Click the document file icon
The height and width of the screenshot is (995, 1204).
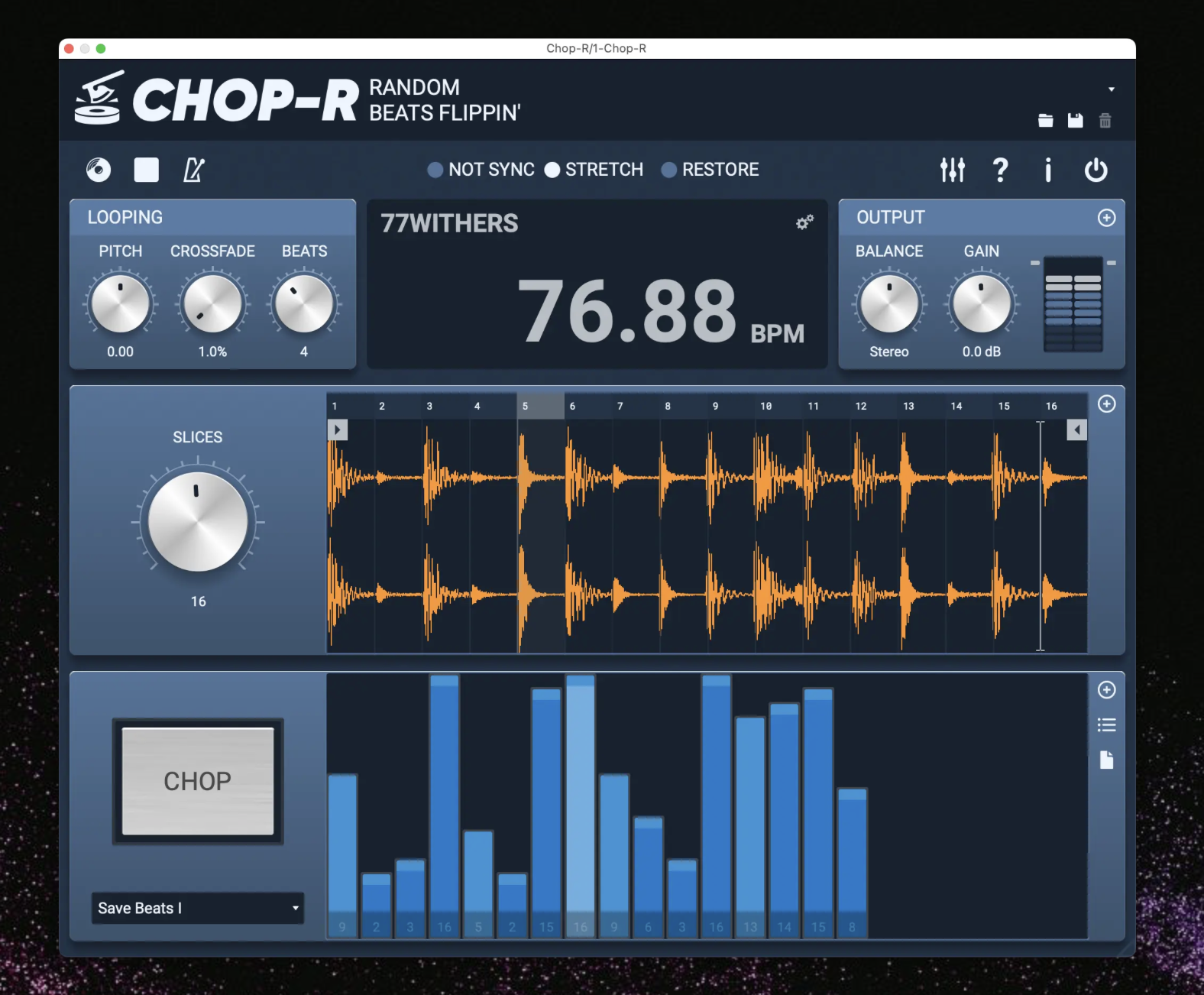1106,760
